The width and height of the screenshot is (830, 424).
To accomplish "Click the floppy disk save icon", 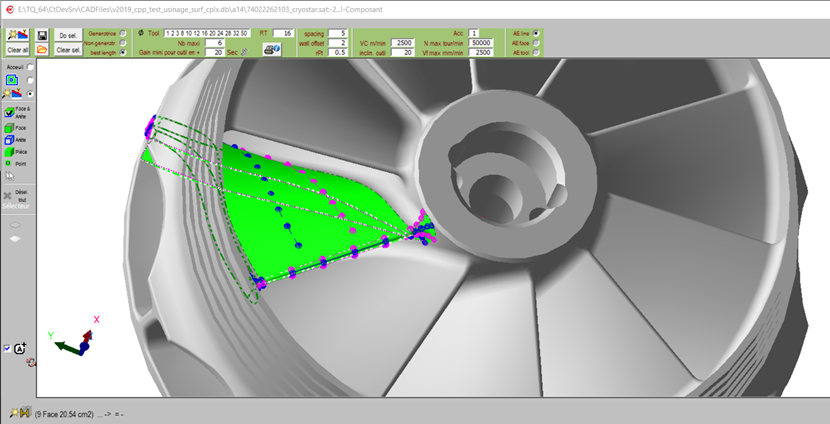I will click(x=42, y=35).
